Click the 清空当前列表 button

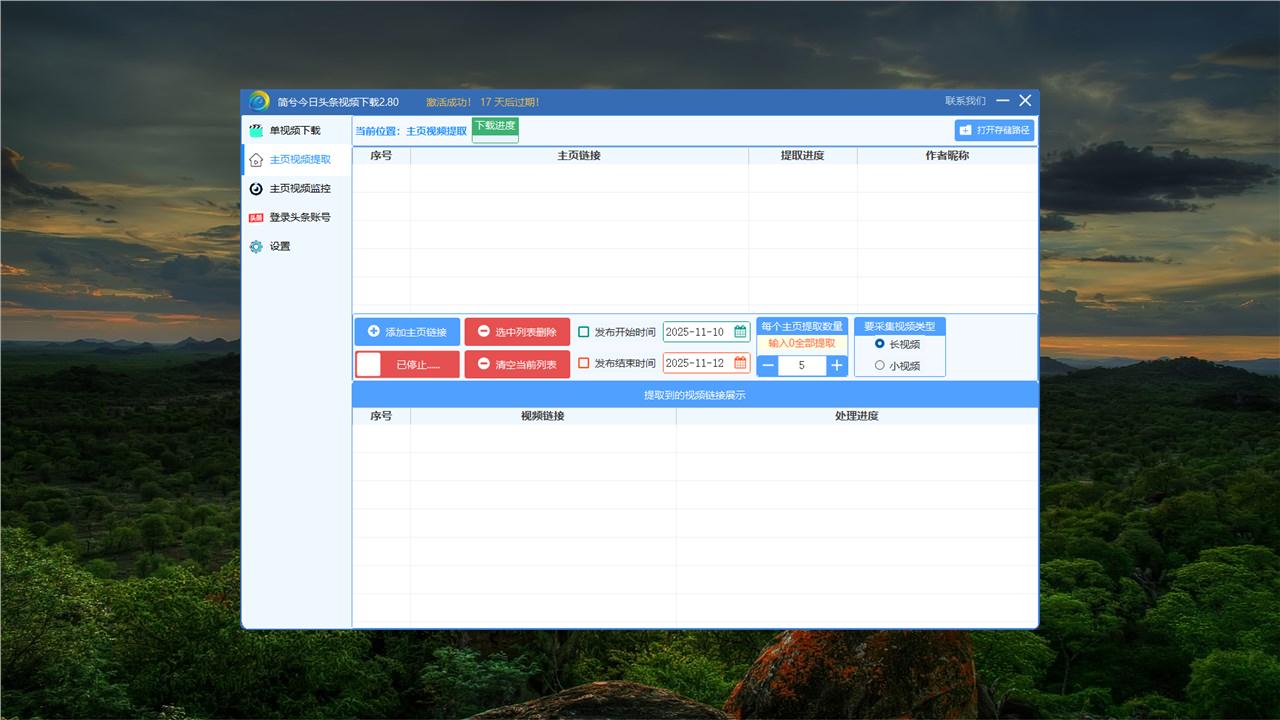click(517, 365)
